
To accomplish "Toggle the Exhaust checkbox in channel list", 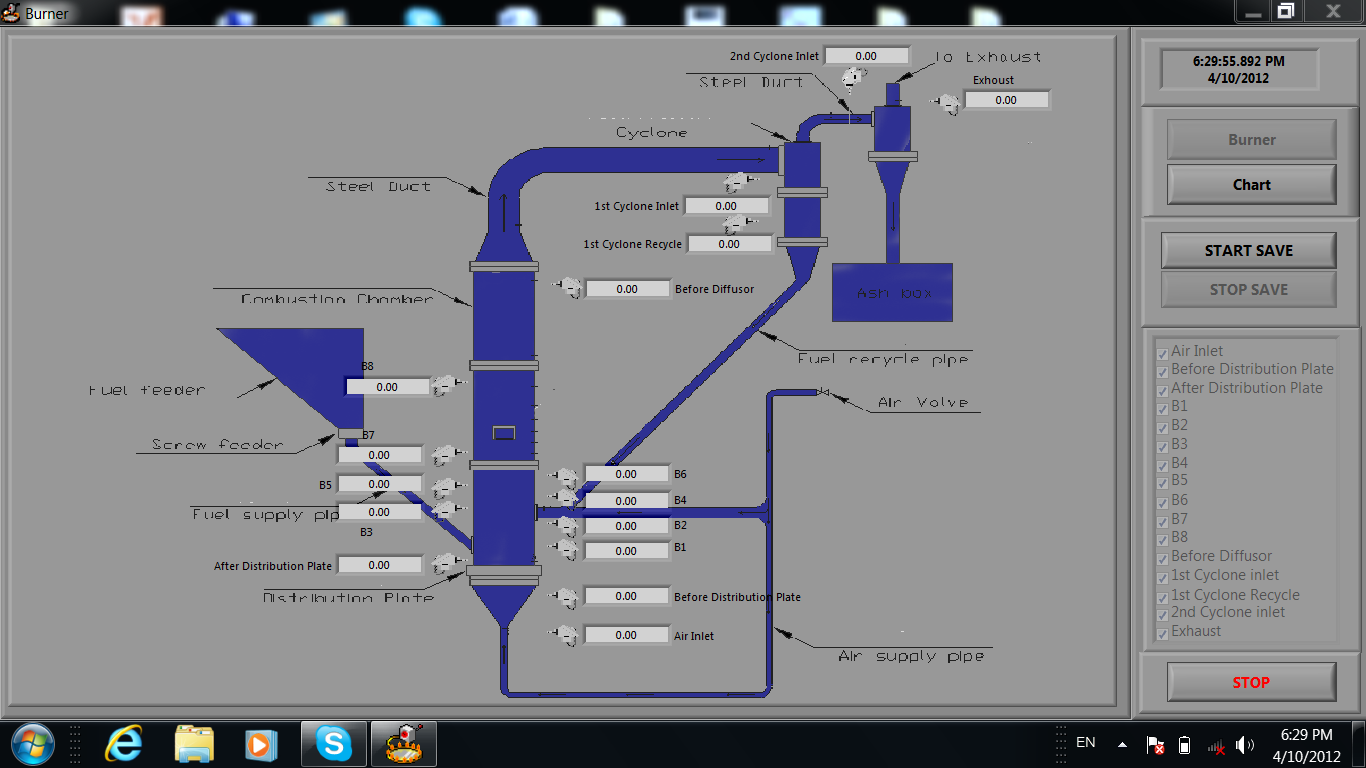I will [x=1162, y=633].
